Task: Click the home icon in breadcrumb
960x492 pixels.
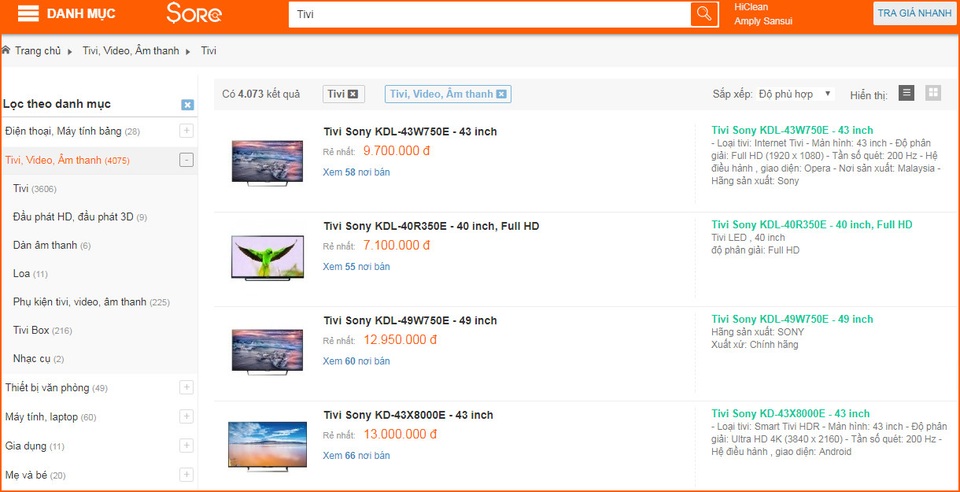Action: [x=7, y=50]
